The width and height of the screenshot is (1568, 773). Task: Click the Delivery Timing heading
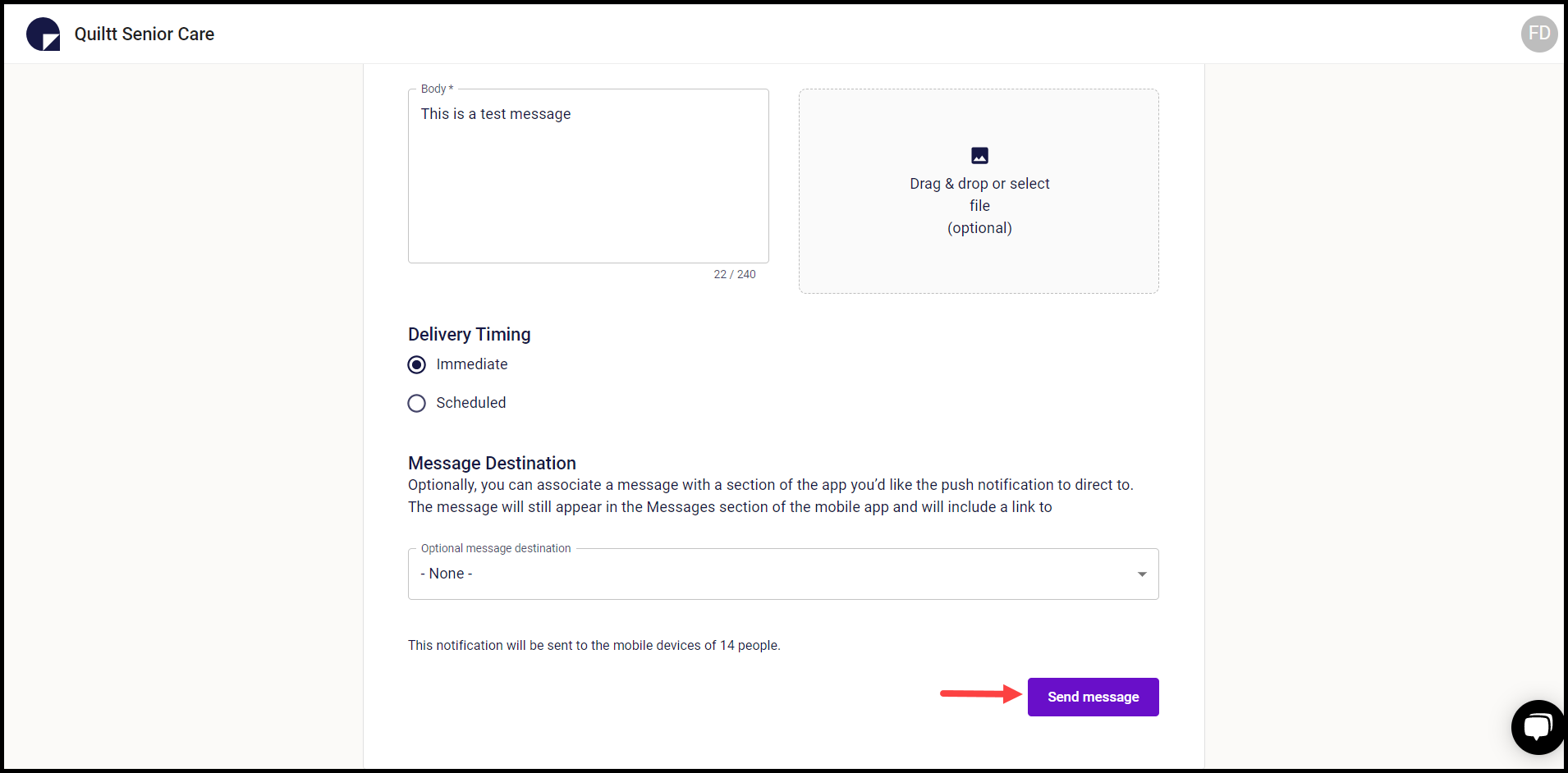[469, 334]
